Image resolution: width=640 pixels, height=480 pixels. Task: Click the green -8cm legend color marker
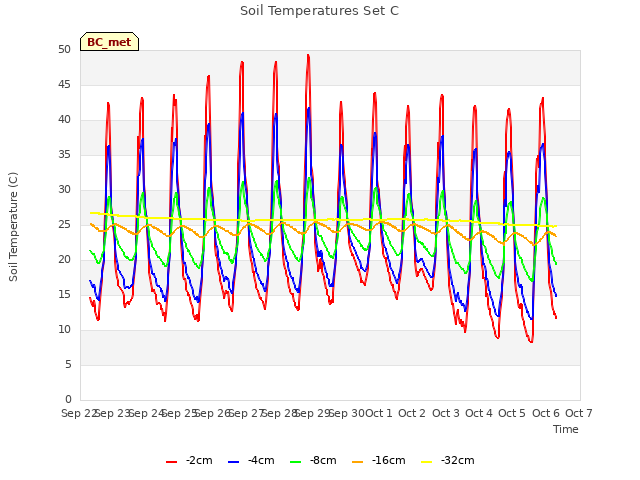296,462
